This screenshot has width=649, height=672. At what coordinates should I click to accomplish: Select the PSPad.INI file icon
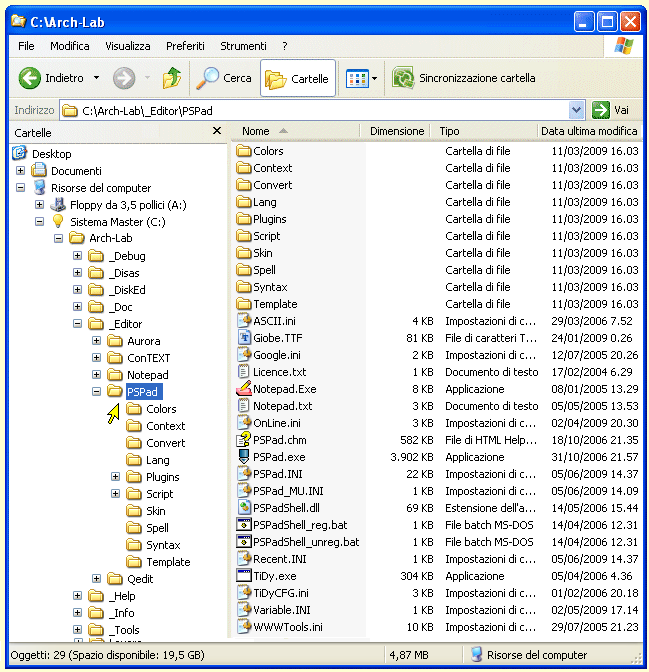coord(244,474)
